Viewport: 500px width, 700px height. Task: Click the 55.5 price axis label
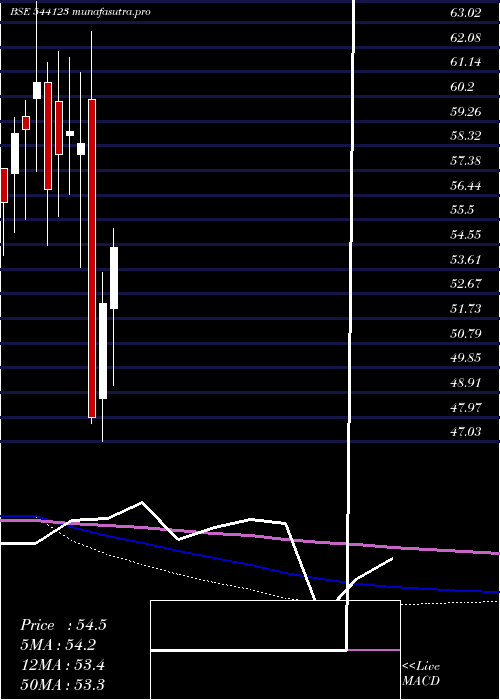(x=462, y=210)
